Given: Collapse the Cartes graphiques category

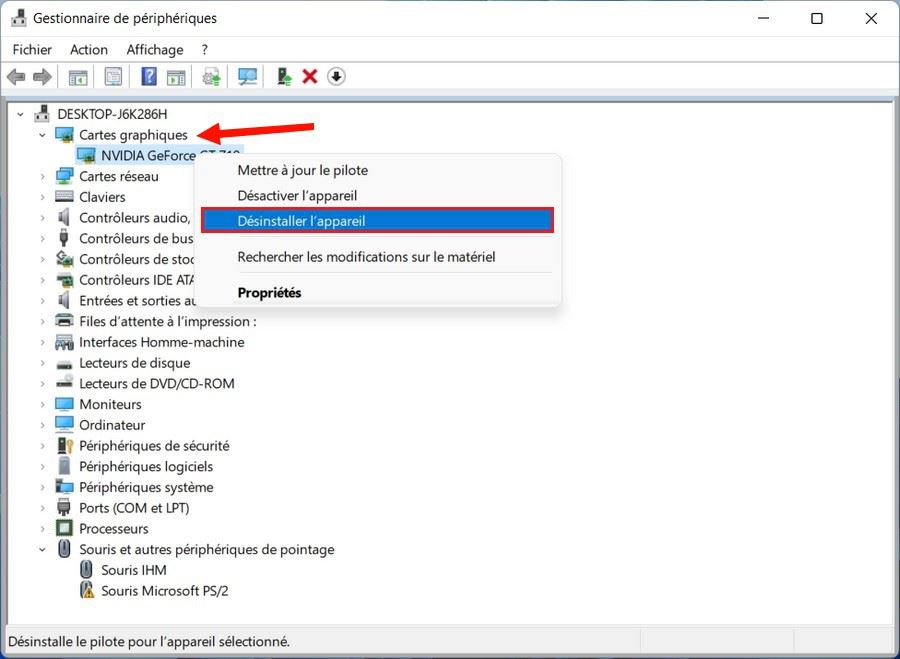Looking at the screenshot, I should tap(42, 135).
